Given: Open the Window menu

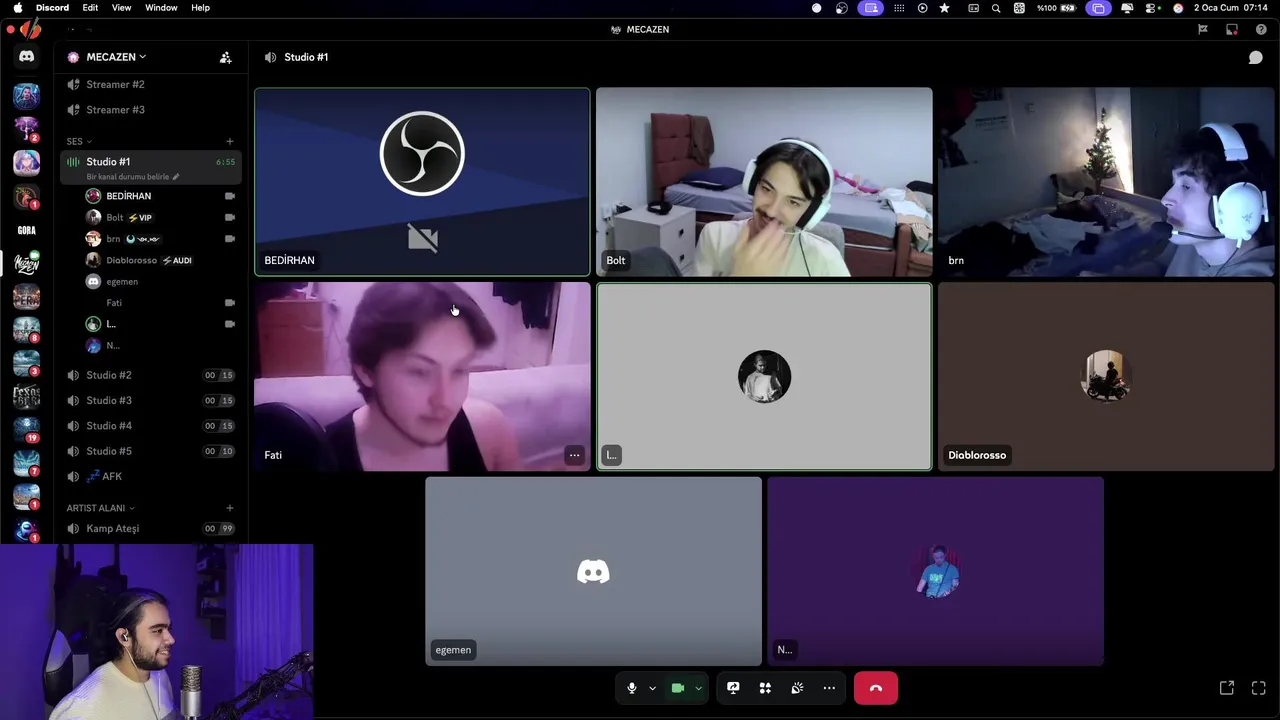Looking at the screenshot, I should pos(161,8).
